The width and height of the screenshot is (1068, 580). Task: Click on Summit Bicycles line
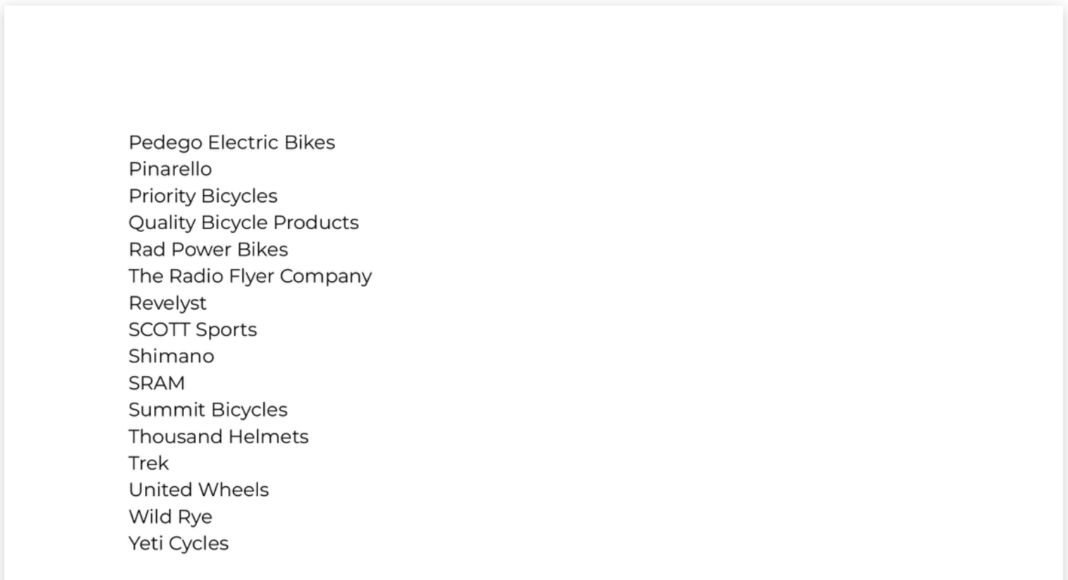[x=207, y=410]
